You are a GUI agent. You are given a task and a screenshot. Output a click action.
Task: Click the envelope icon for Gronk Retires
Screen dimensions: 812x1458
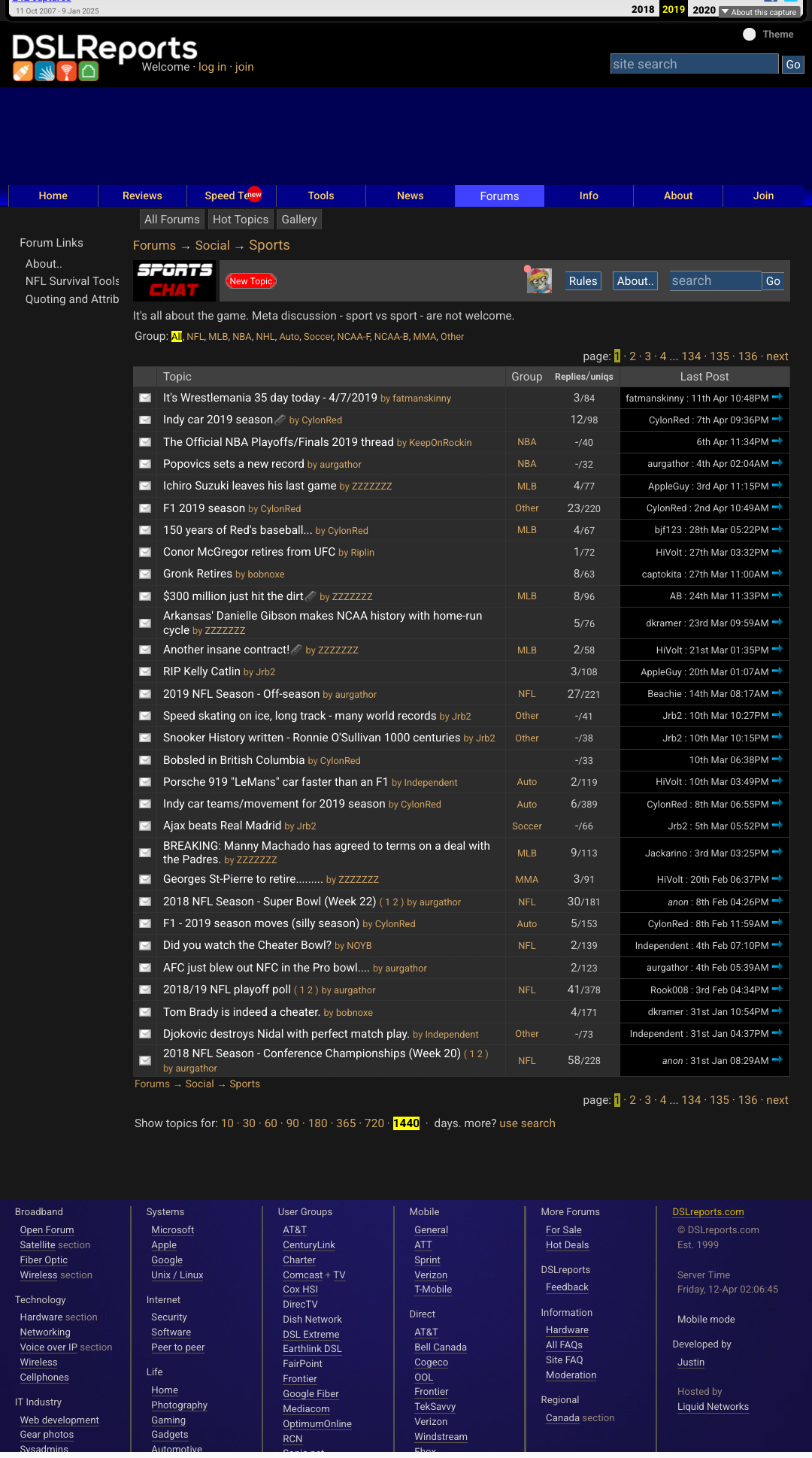[x=145, y=574]
